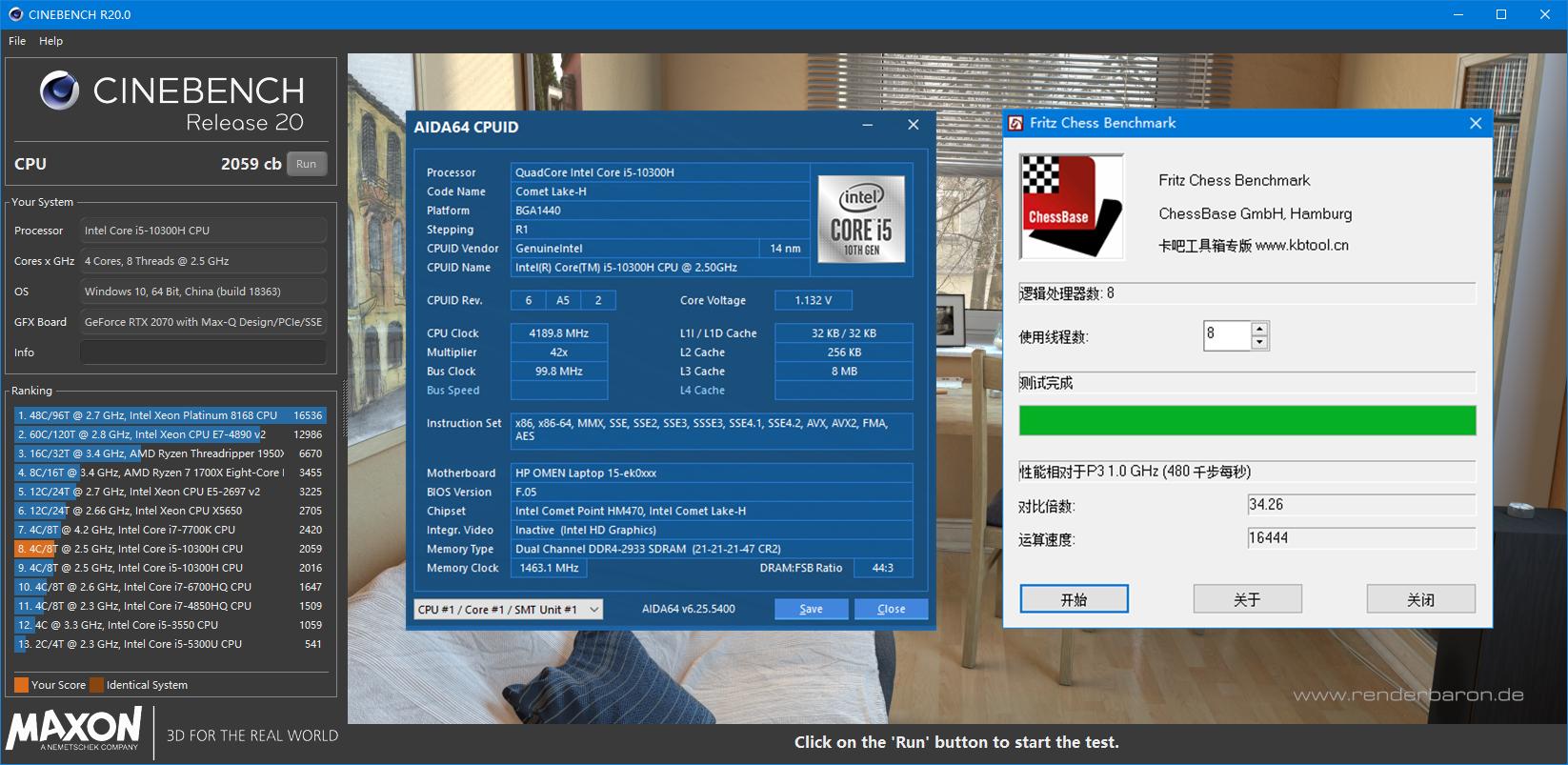Open the File menu
The width and height of the screenshot is (1568, 765).
[17, 41]
